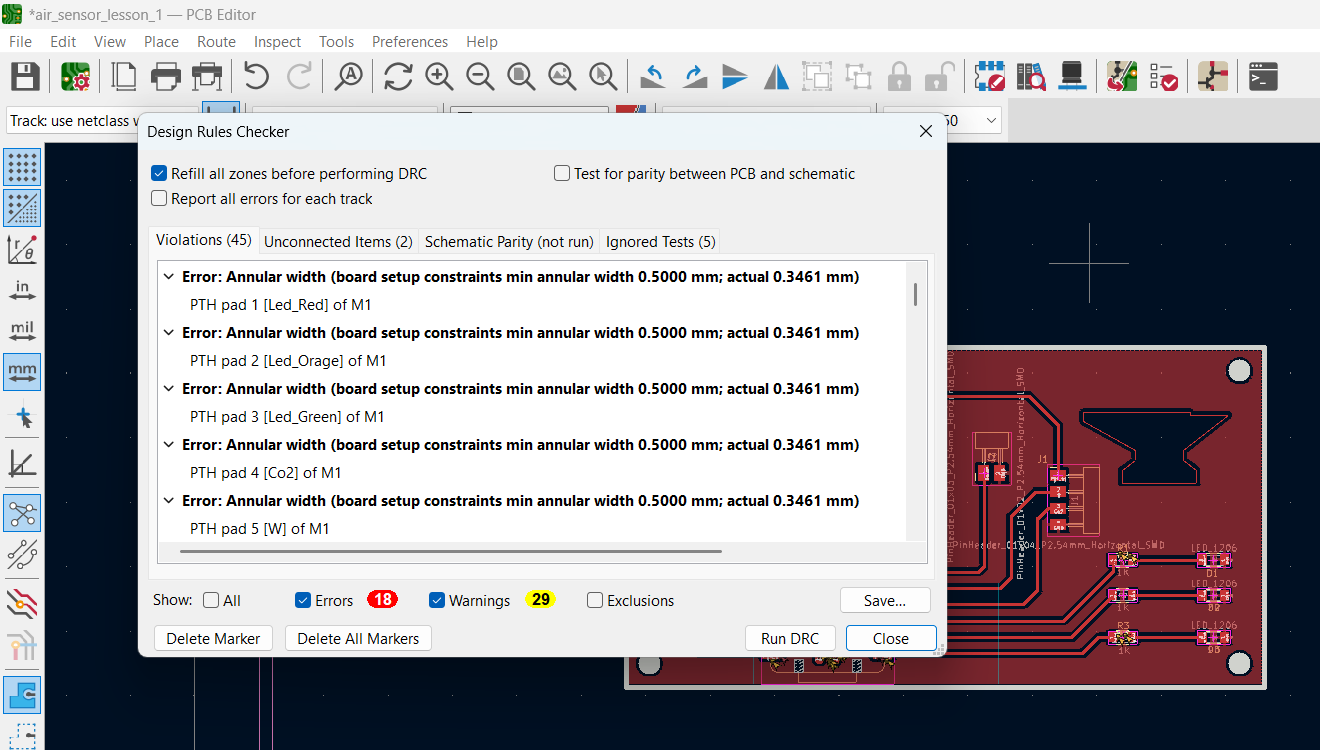The image size is (1320, 750).
Task: Open the Scripting Console icon
Action: pyautogui.click(x=1263, y=76)
